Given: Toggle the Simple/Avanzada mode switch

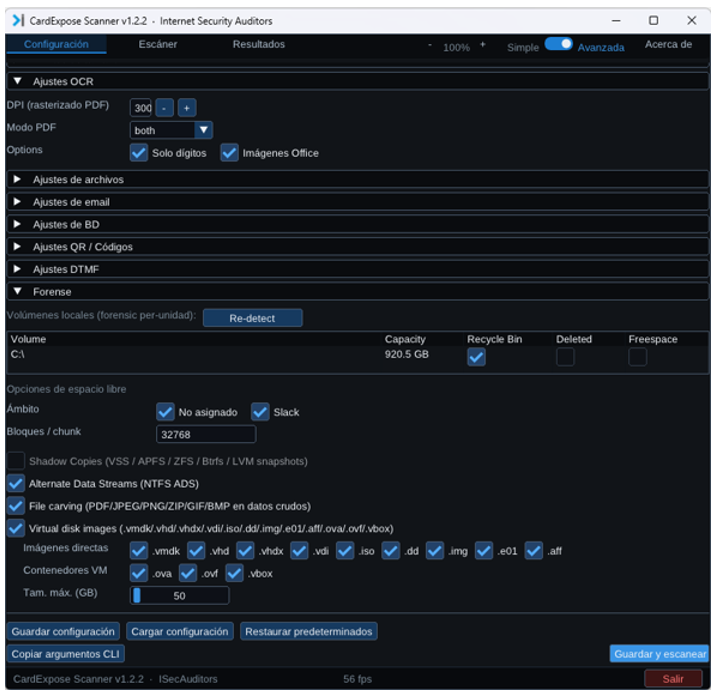Looking at the screenshot, I should (x=558, y=44).
